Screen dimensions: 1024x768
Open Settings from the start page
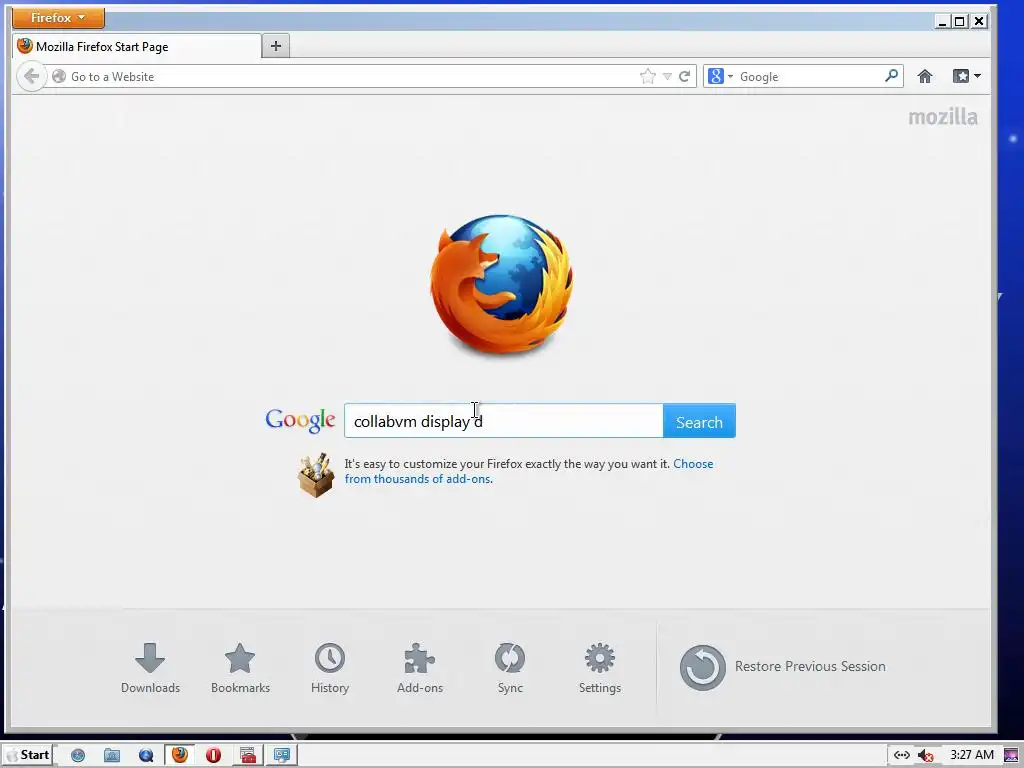coord(600,668)
